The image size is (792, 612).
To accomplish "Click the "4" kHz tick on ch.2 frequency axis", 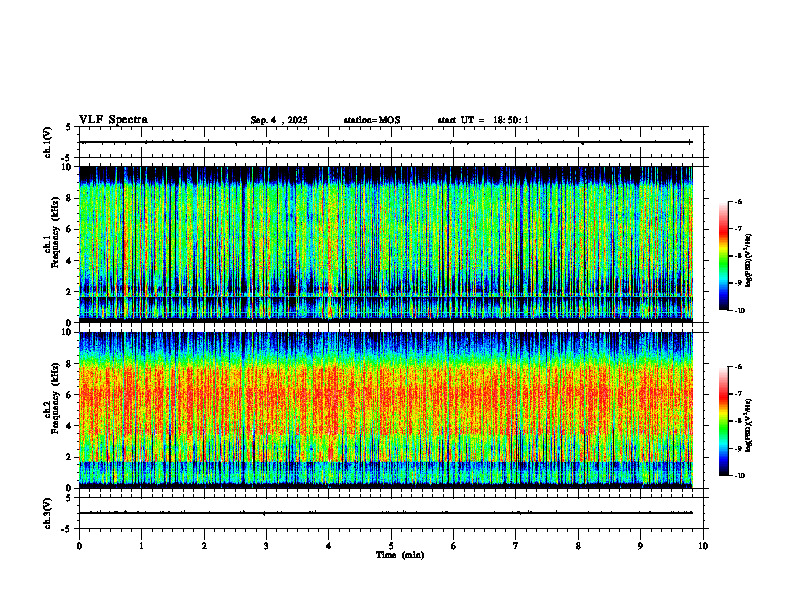I will 70,426.
